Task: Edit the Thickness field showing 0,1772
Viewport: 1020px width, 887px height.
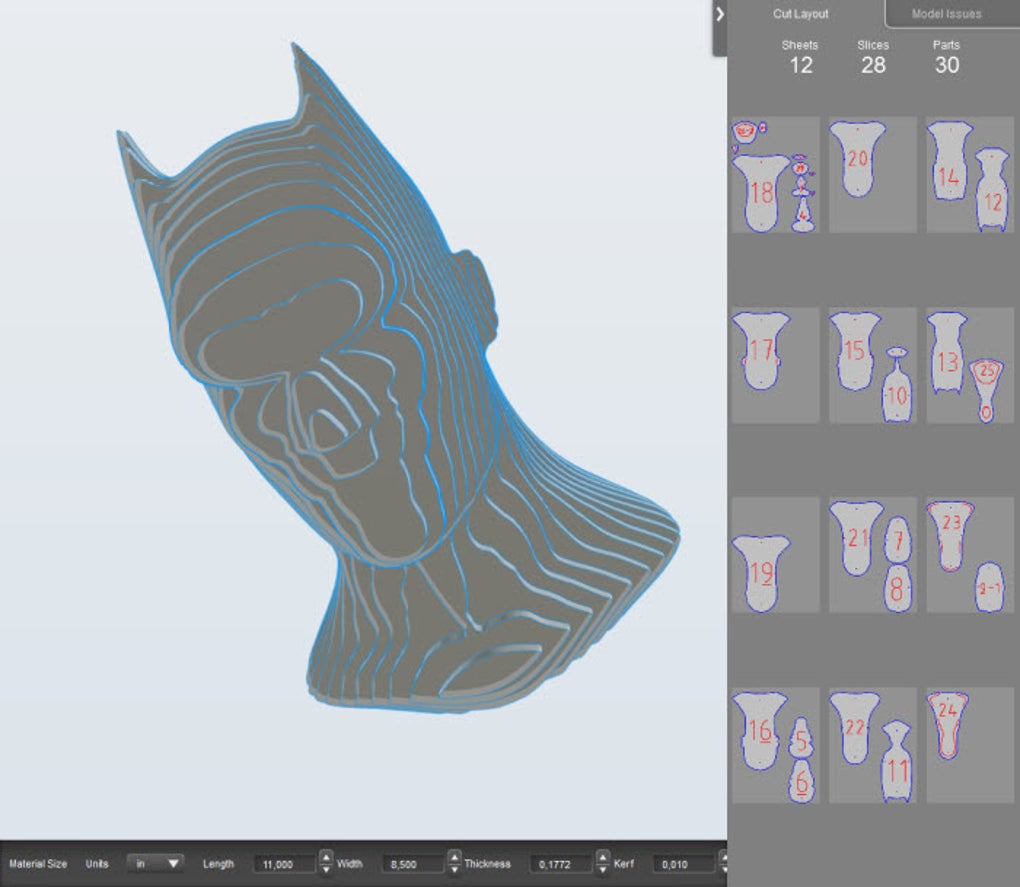Action: pyautogui.click(x=560, y=864)
